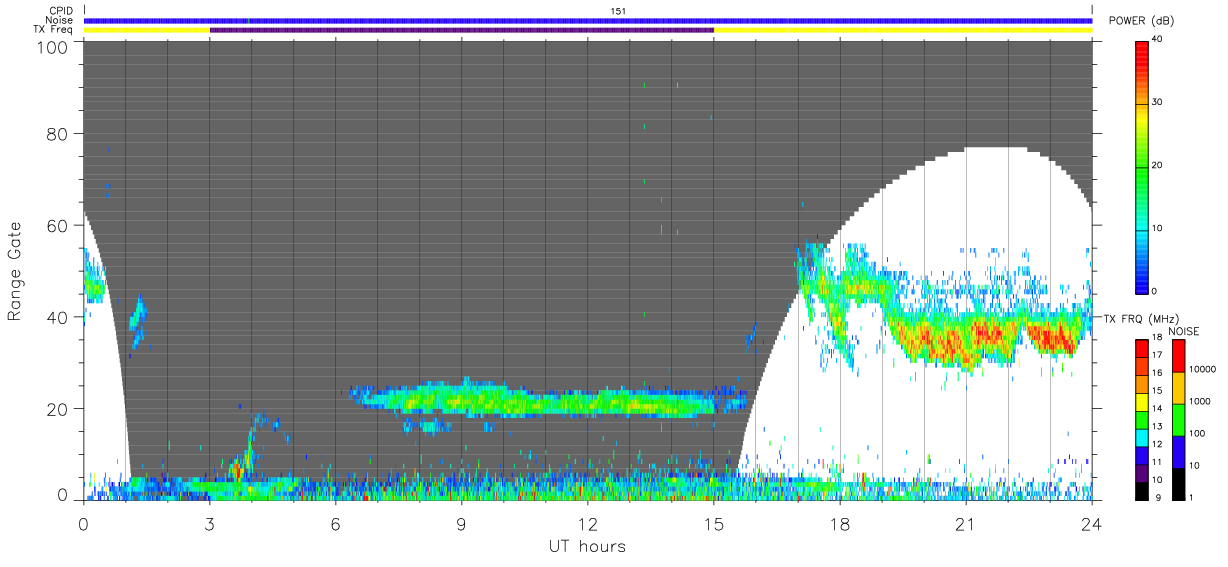Click the yellow TX Freq bar segment after 15 UT
The height and width of the screenshot is (567, 1228).
tap(903, 30)
